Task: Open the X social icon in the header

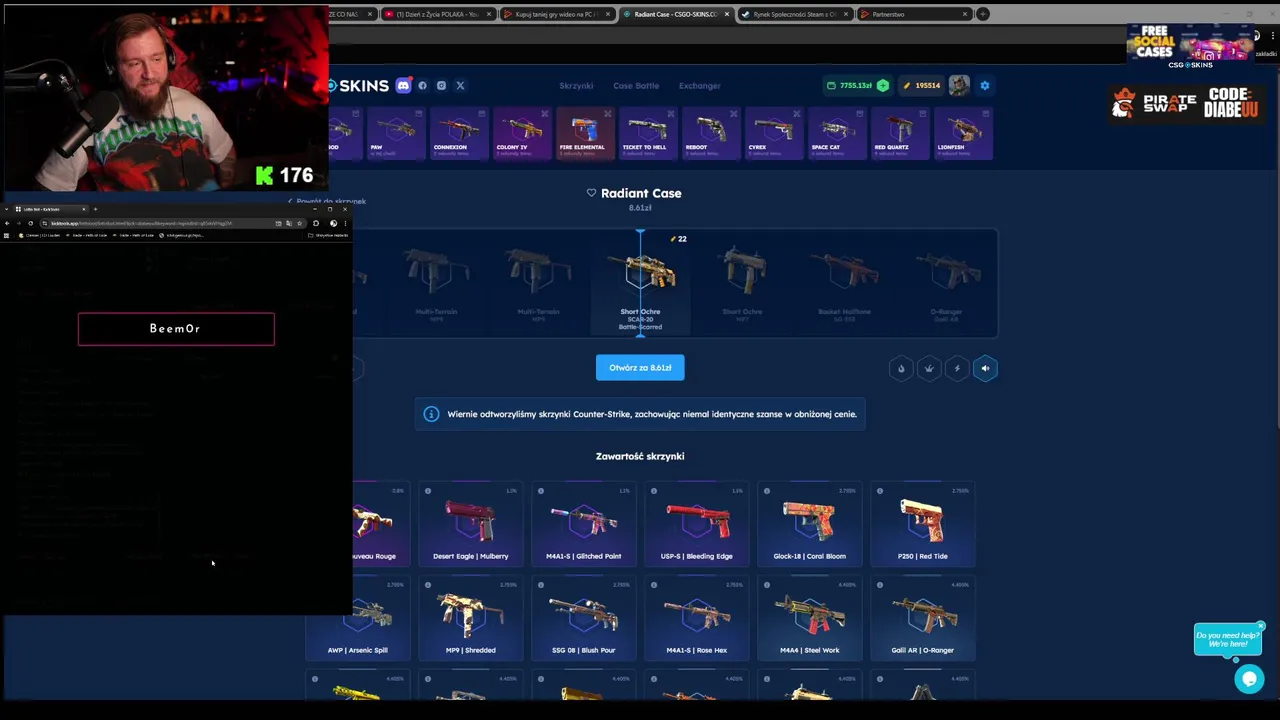Action: point(460,86)
